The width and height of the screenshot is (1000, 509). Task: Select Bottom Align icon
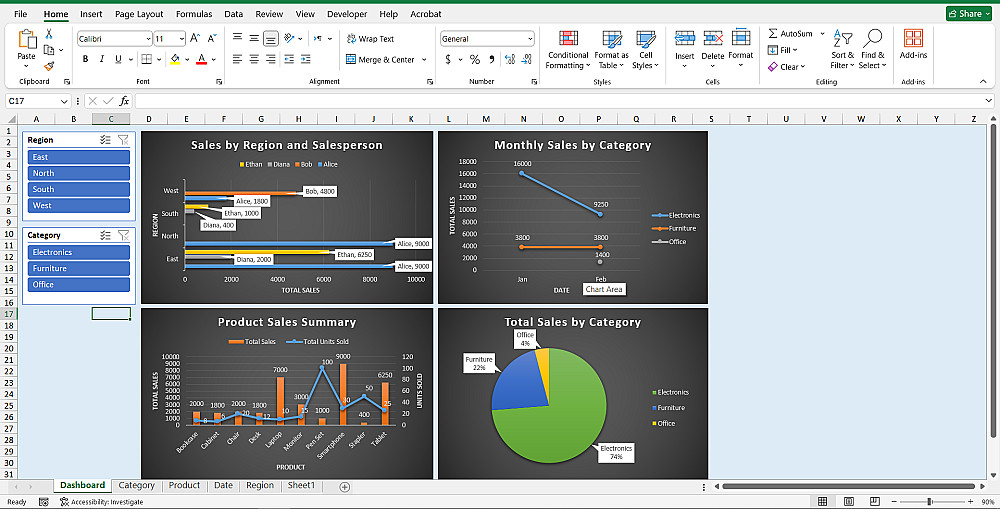tap(270, 39)
